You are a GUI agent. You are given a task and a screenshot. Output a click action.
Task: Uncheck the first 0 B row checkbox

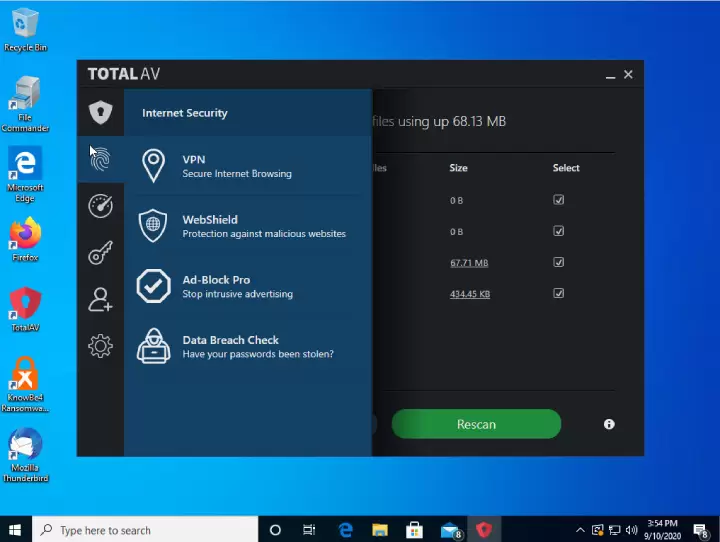point(558,200)
